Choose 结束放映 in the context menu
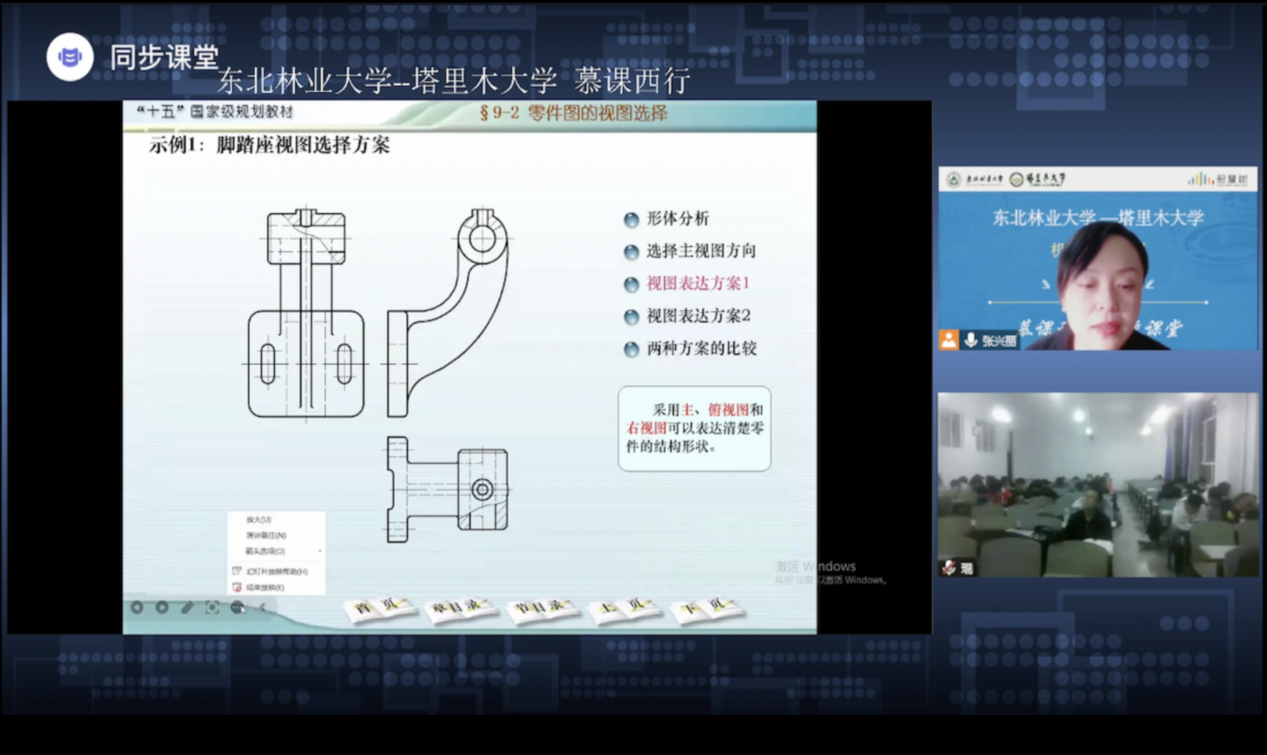 265,587
